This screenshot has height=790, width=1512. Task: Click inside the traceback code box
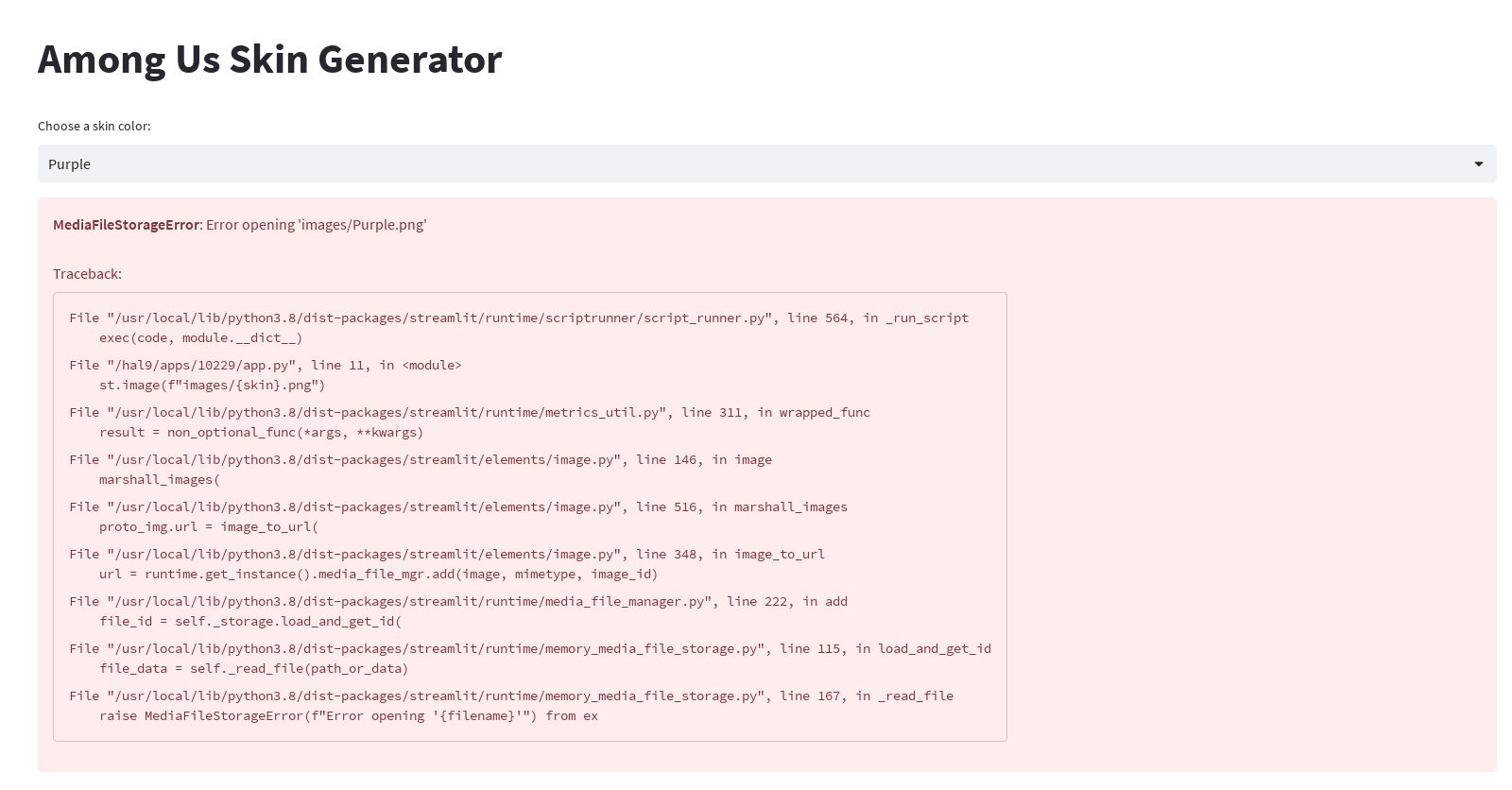tap(529, 515)
